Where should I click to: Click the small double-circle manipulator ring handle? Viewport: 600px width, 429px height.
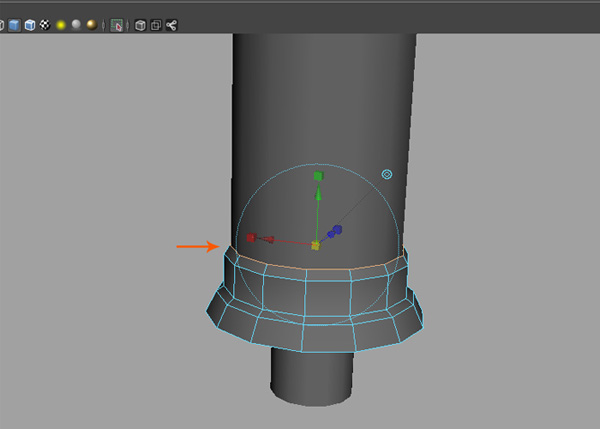pos(387,174)
